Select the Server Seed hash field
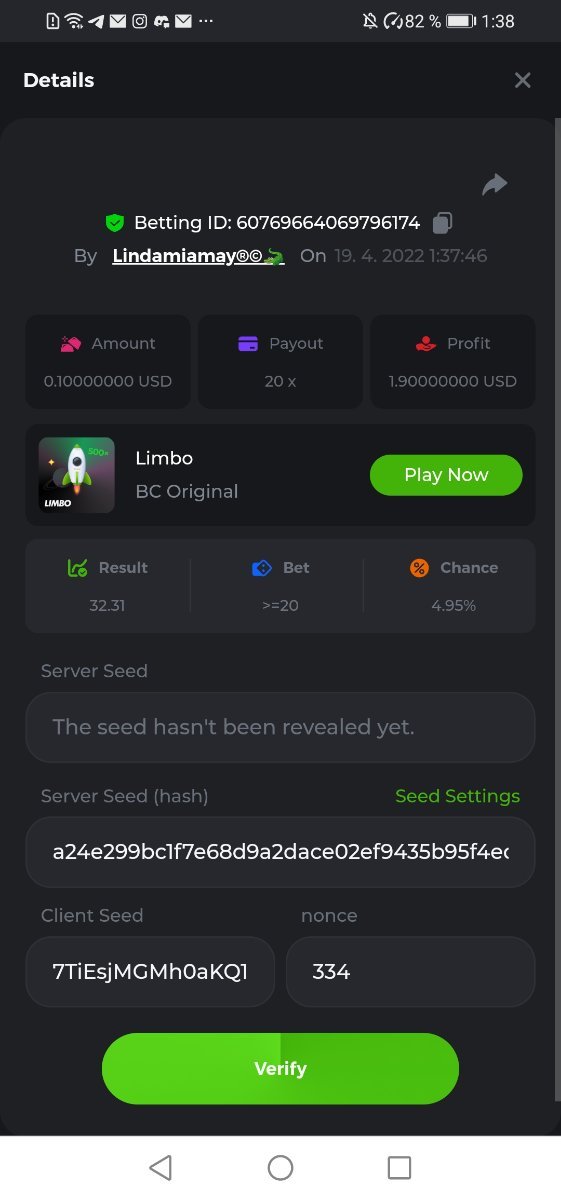This screenshot has width=561, height=1200. click(x=280, y=852)
